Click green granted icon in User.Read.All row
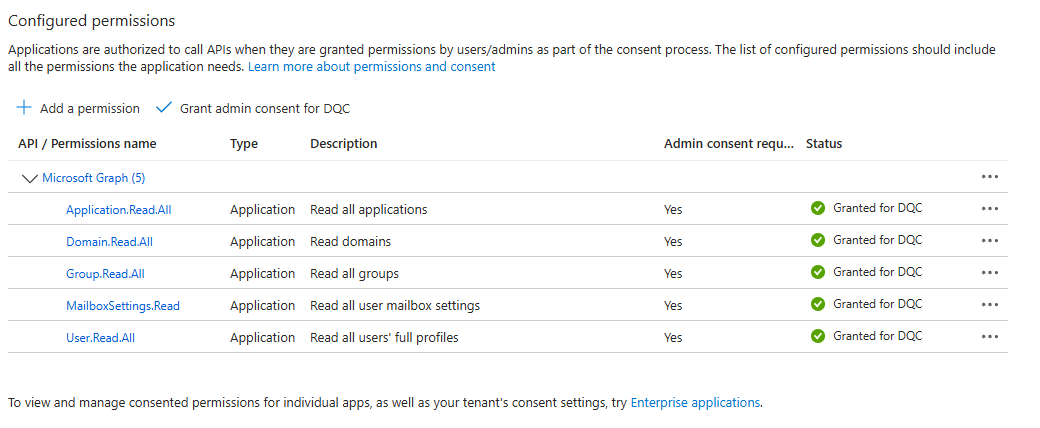This screenshot has width=1040, height=428. (x=818, y=336)
